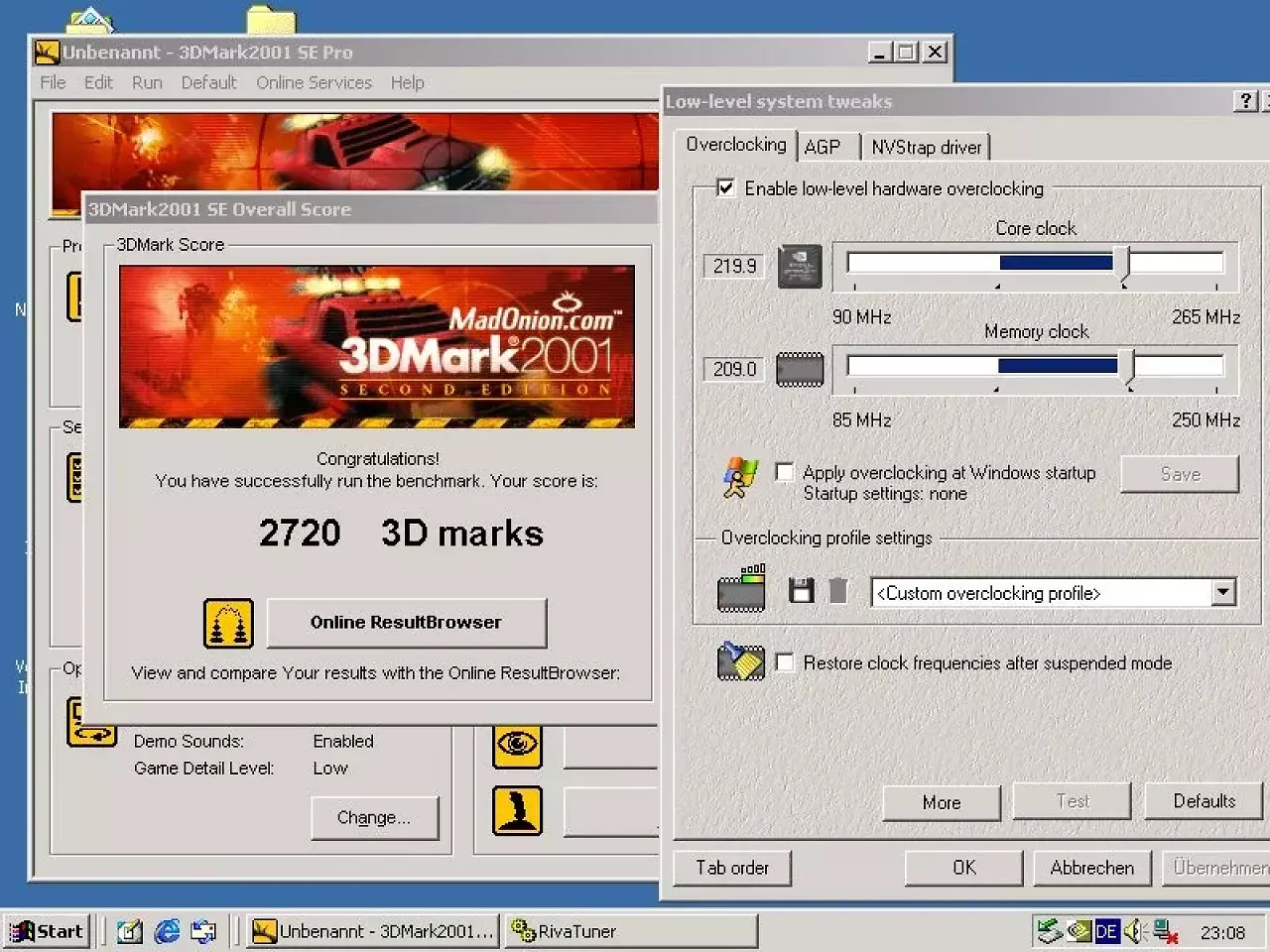Click the Game Detail Level Low value
The image size is (1270, 952).
coord(330,769)
